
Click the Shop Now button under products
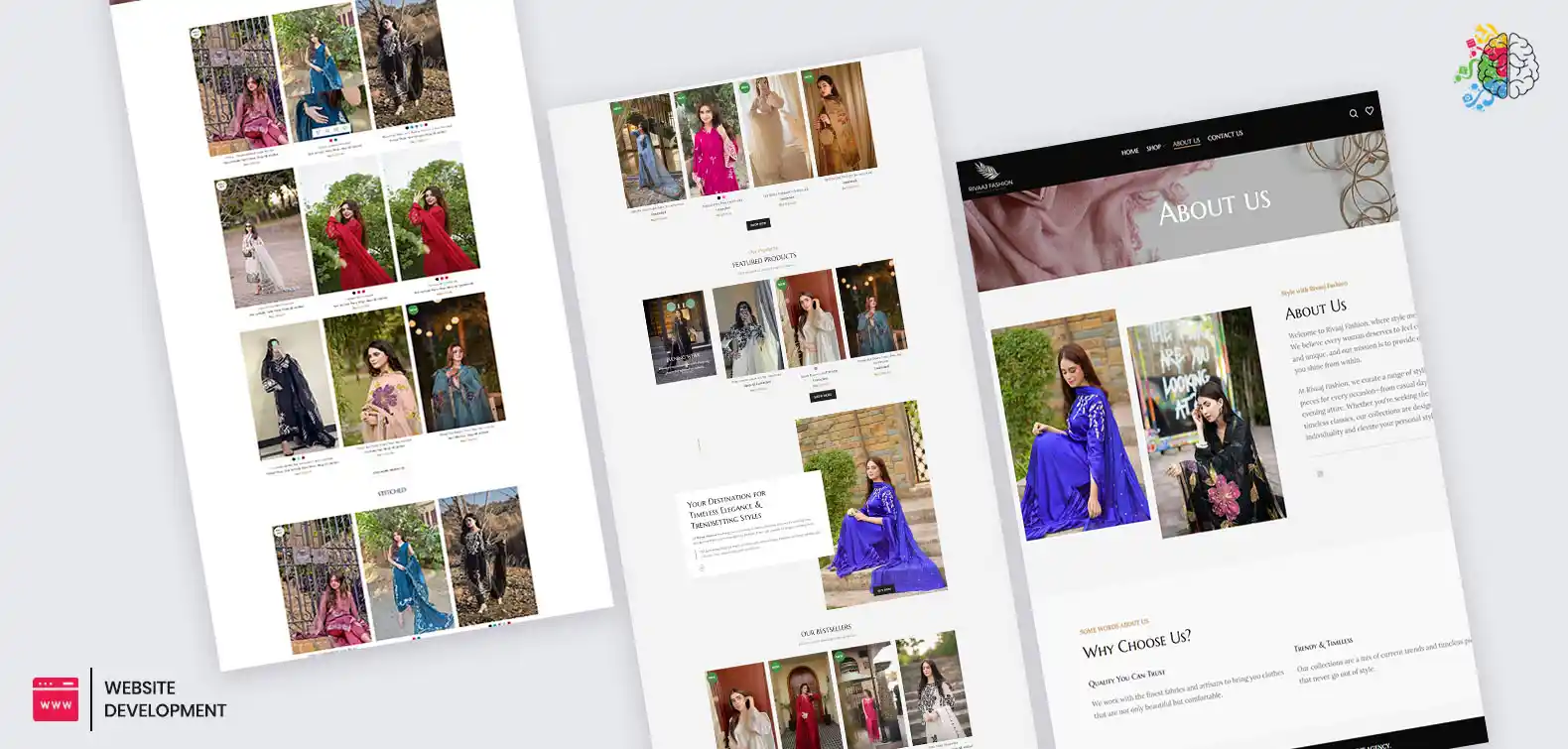tap(758, 223)
